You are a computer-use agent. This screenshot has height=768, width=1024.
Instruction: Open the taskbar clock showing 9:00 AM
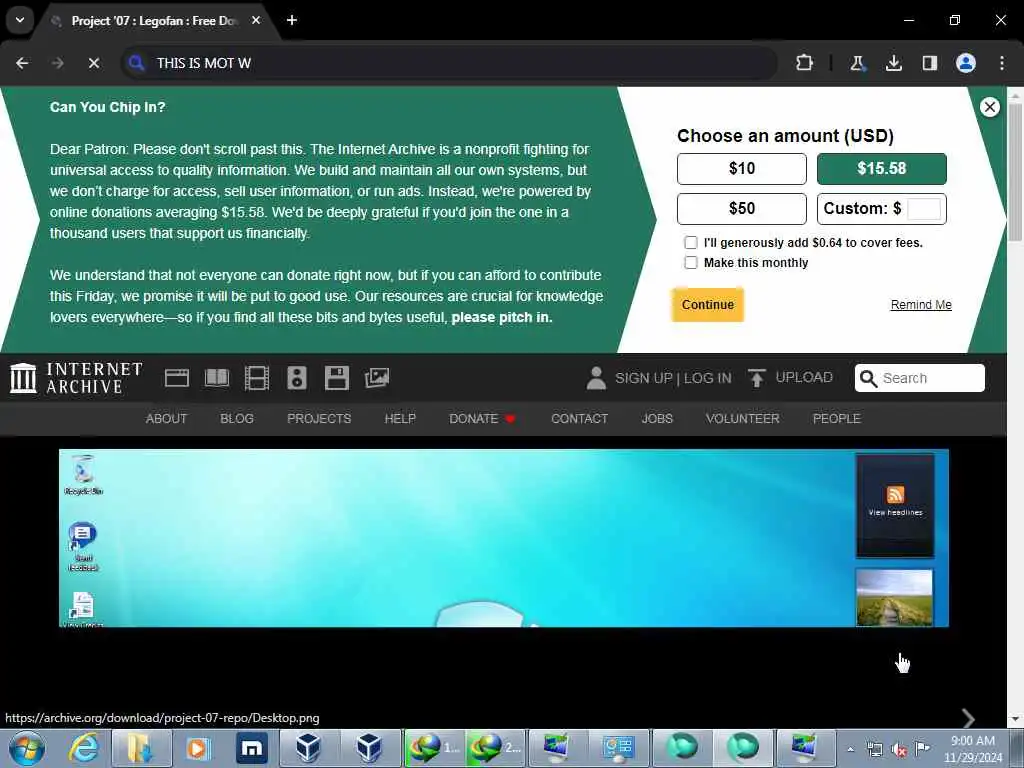pos(973,749)
